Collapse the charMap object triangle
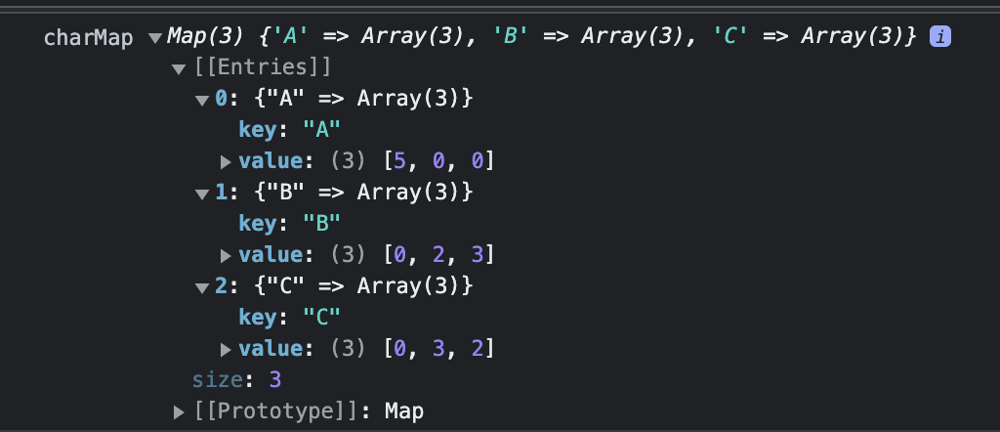Viewport: 1000px width, 432px height. 154,38
